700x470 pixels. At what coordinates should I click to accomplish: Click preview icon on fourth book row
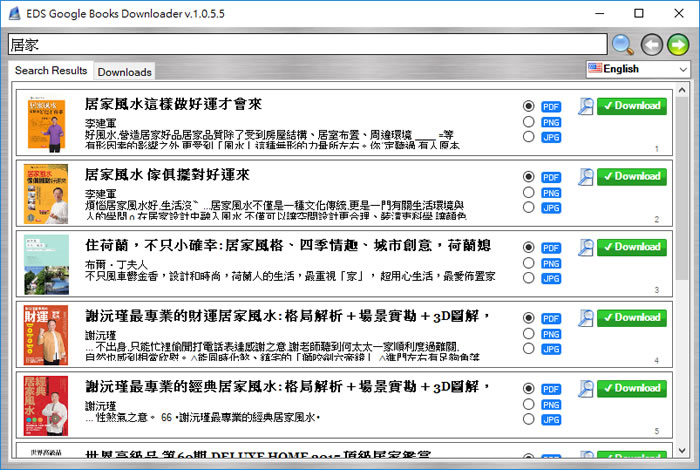tap(586, 318)
